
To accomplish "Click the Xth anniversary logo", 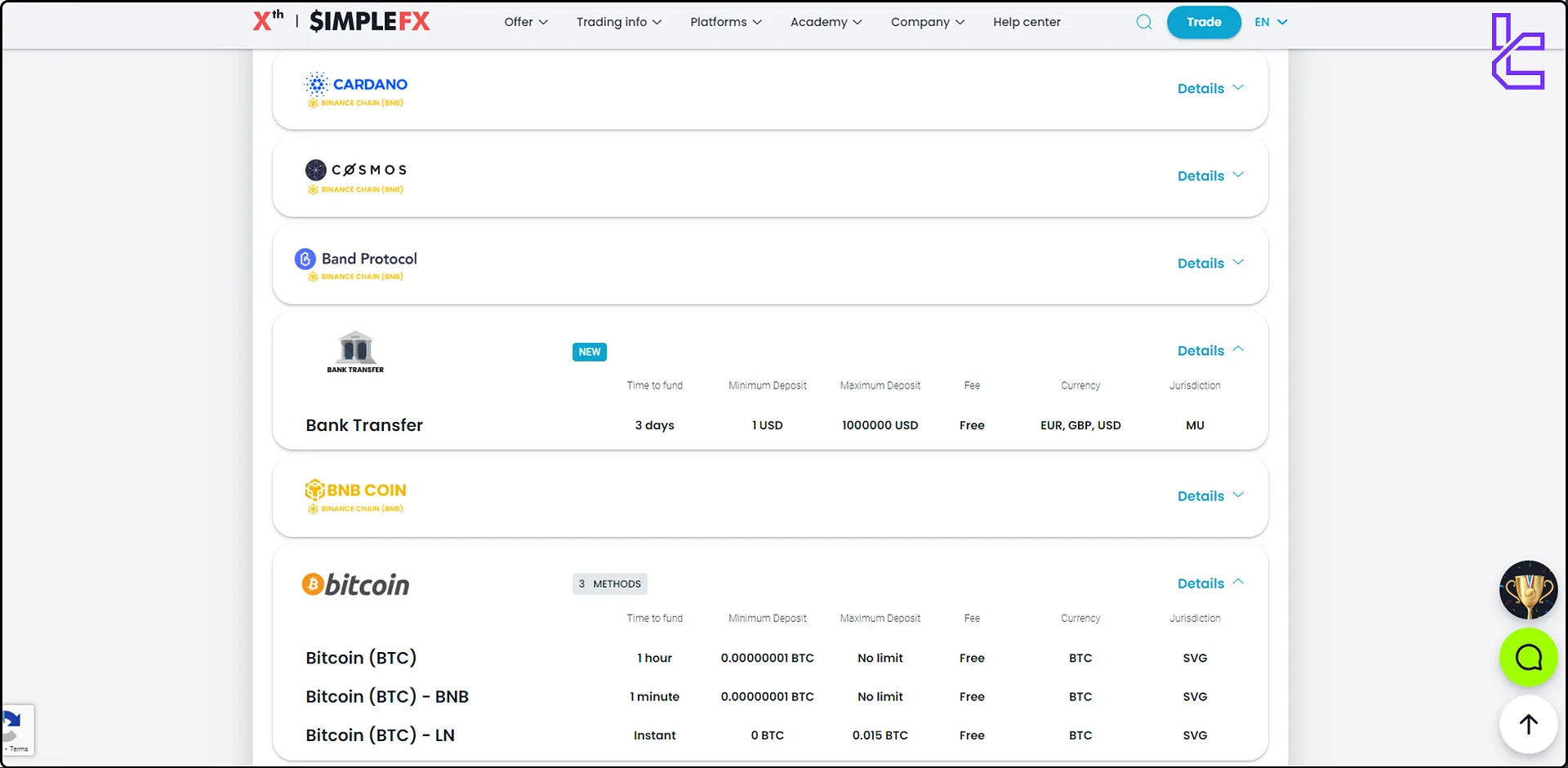I will (269, 20).
